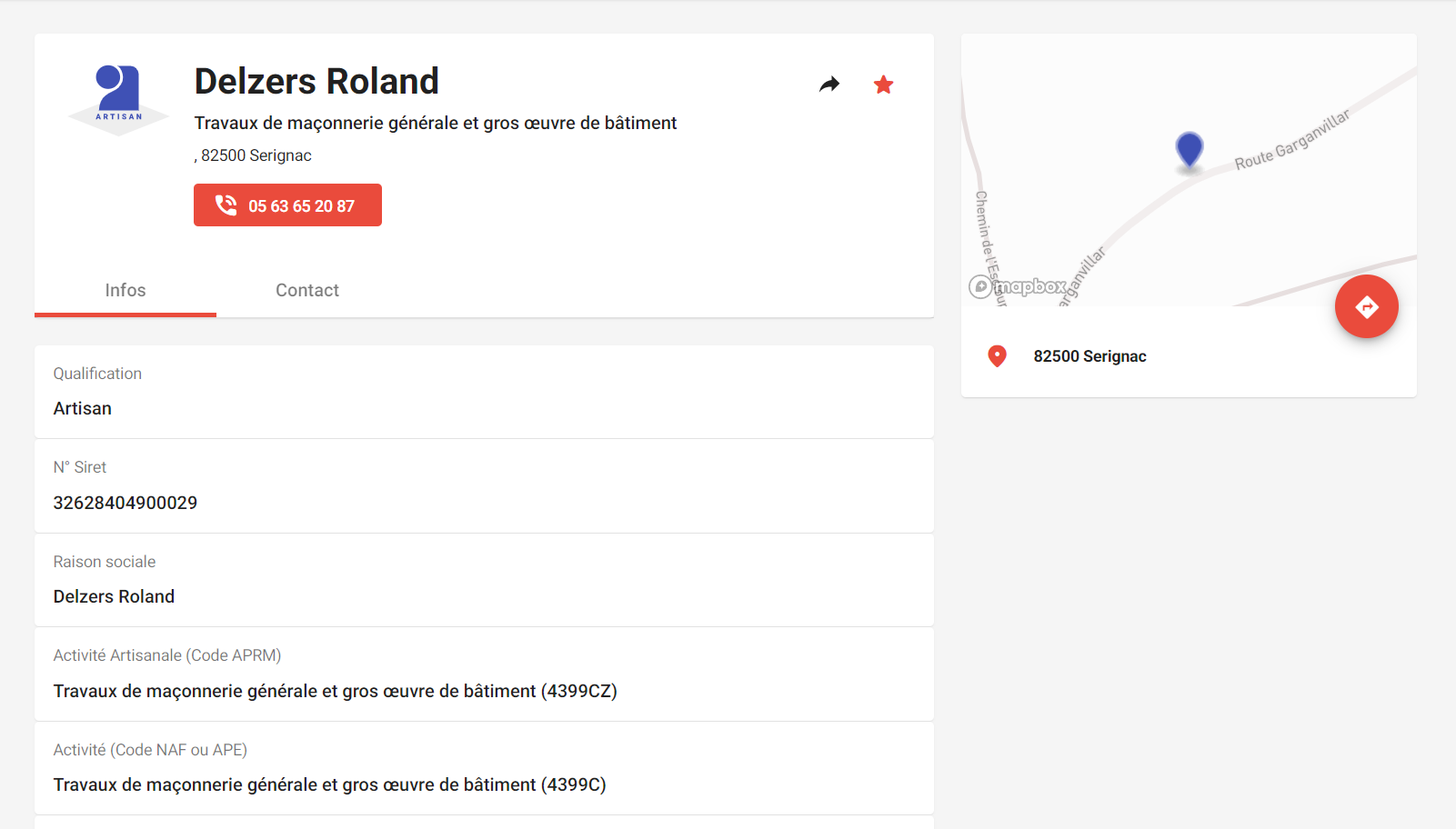Image resolution: width=1456 pixels, height=829 pixels.
Task: Click the 82500 Serignac address under map
Action: 1089,356
